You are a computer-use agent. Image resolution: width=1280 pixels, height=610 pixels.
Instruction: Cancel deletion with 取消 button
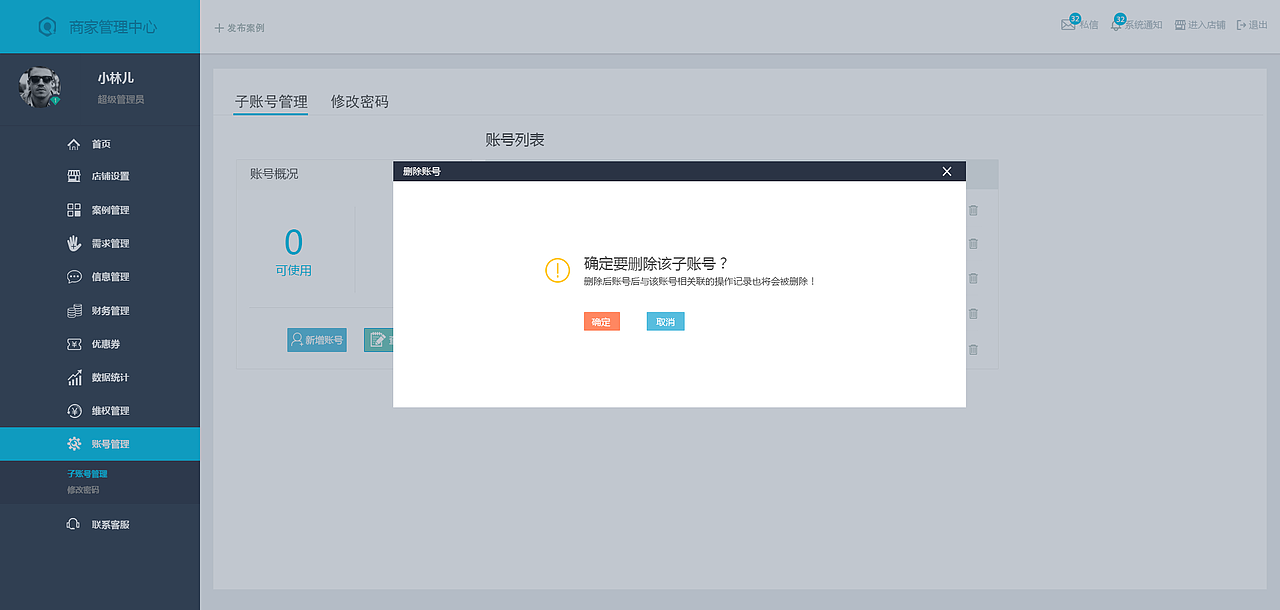pyautogui.click(x=665, y=321)
